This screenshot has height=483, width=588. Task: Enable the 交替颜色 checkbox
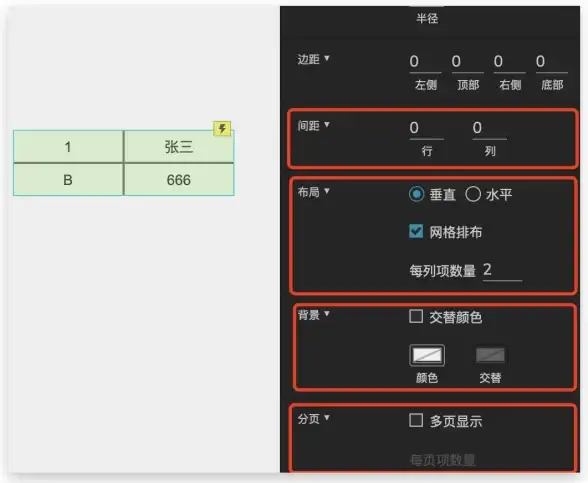[416, 316]
